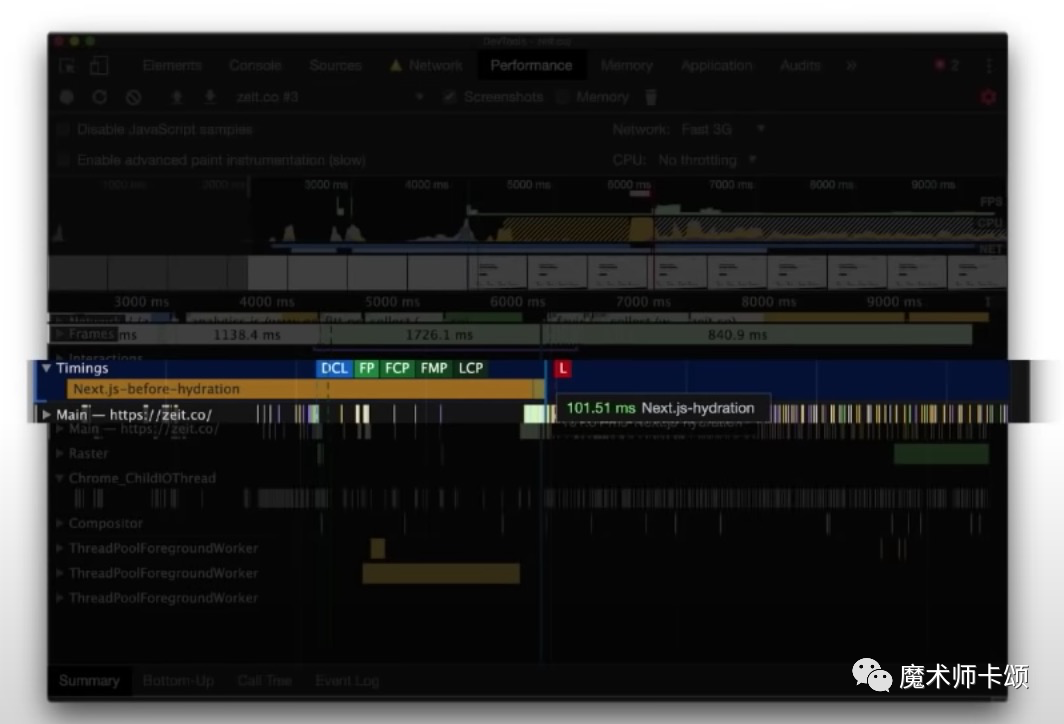Open capture settings via the red gear
Screen dimensions: 1064x724
(988, 97)
